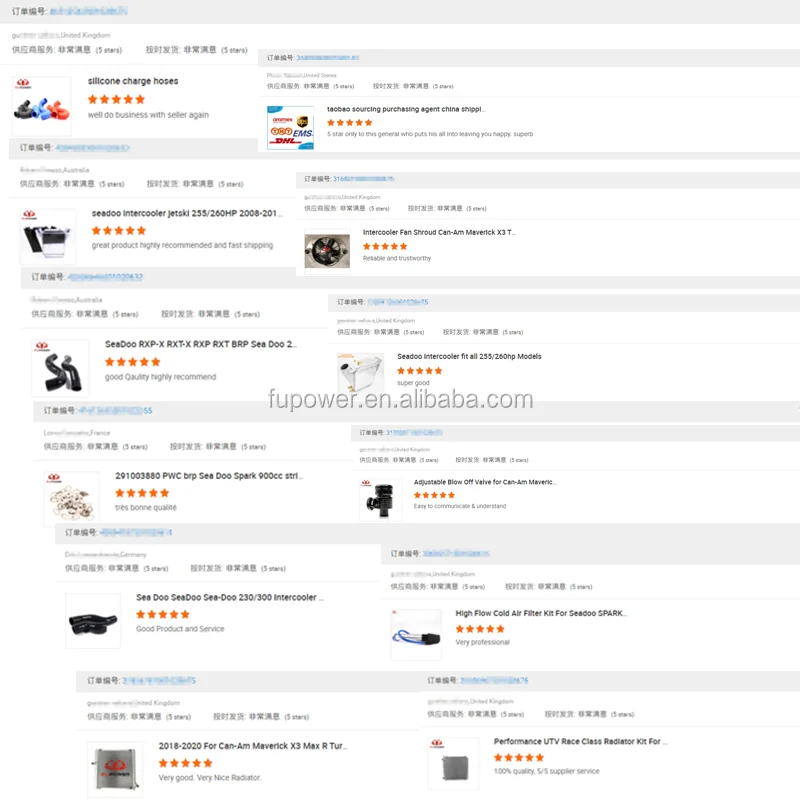Click 'Intercooler Fan Shroud Can-Am Maverick' title

click(439, 232)
